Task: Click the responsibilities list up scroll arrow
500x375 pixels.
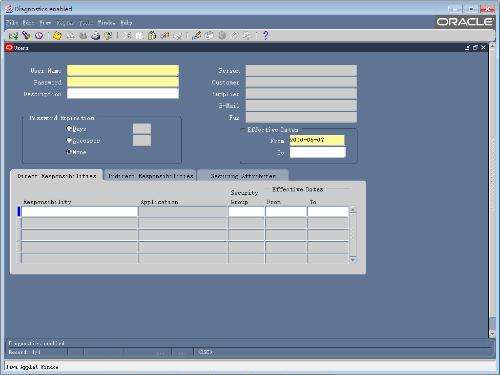Action: pos(353,210)
